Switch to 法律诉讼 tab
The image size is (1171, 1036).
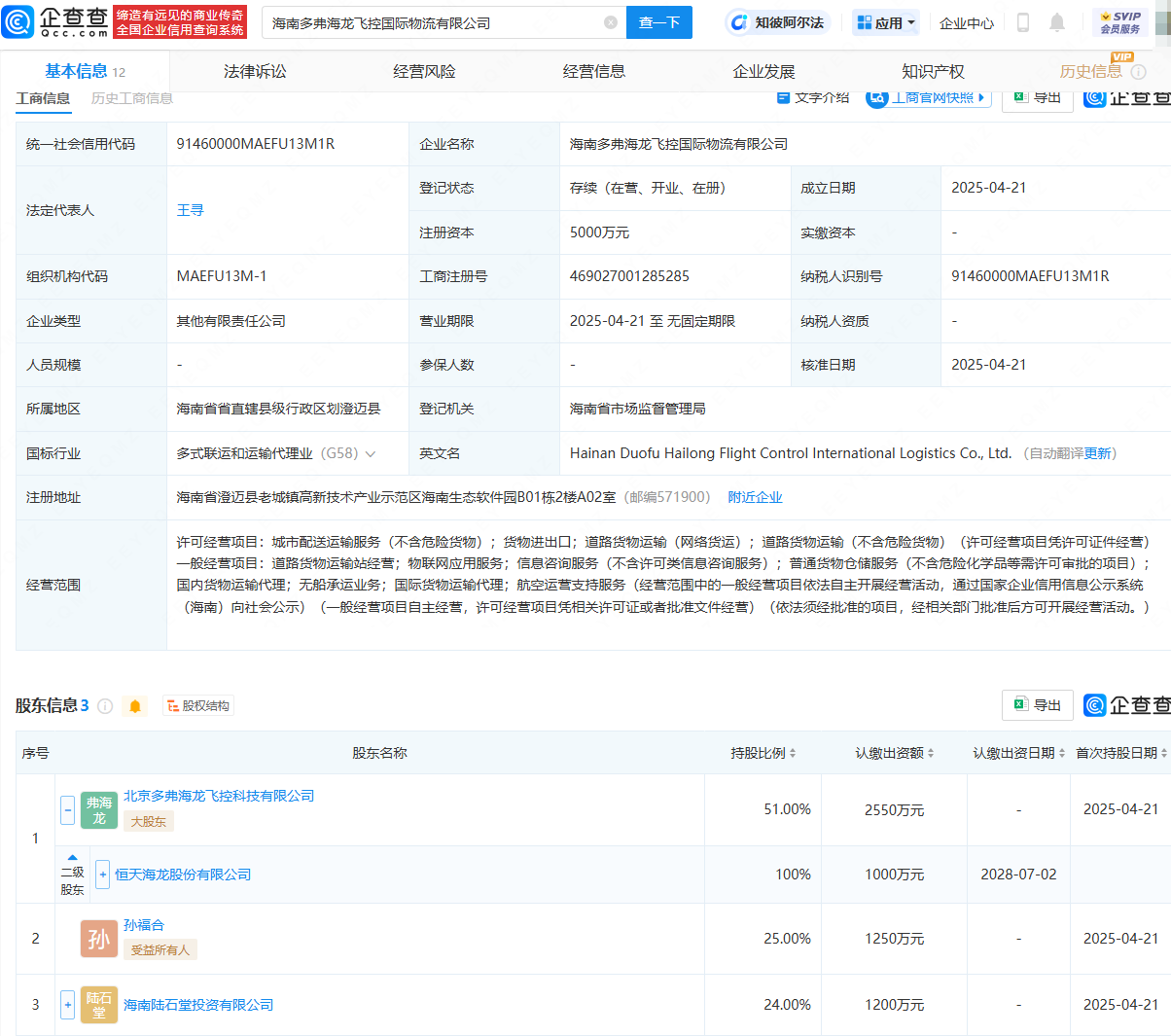(x=255, y=71)
